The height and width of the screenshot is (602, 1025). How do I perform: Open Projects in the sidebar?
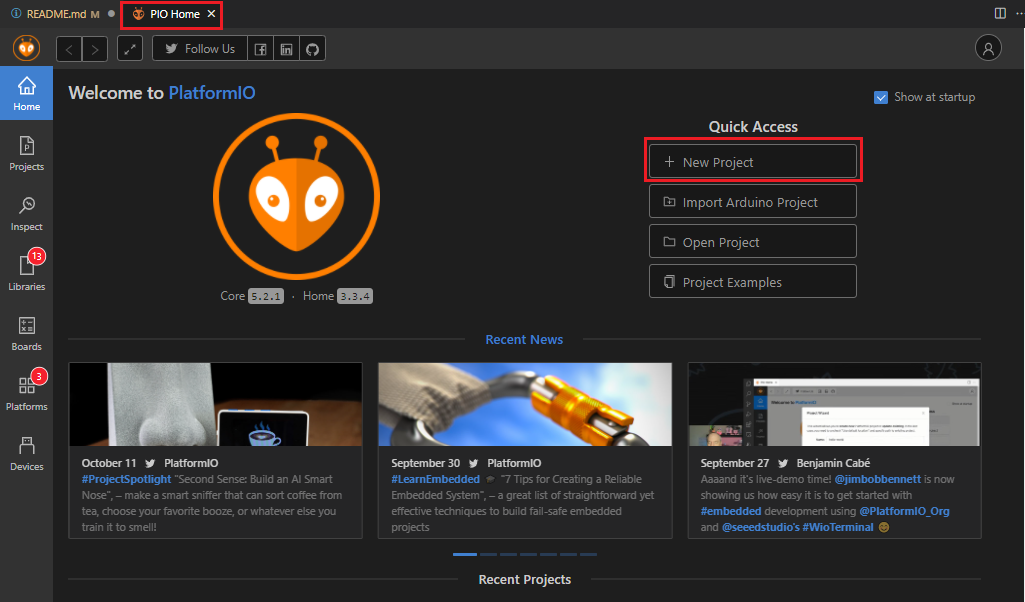[27, 154]
